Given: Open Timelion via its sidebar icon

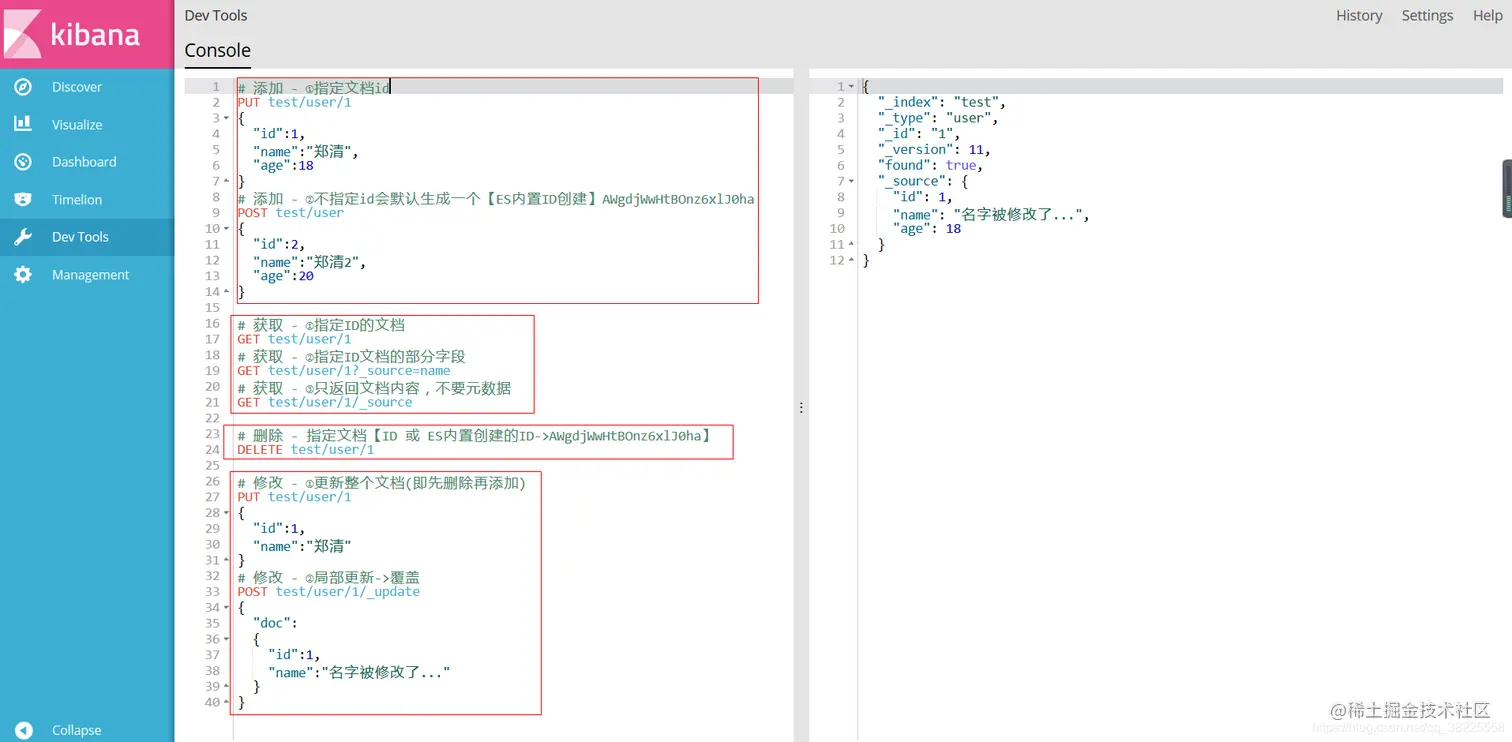Looking at the screenshot, I should pyautogui.click(x=23, y=199).
